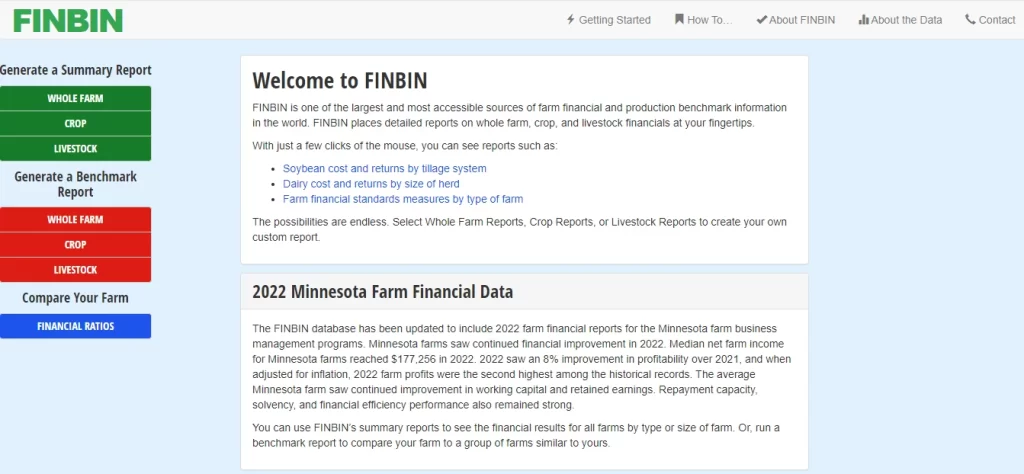Open Farm financial standards measures by type of farm
This screenshot has height=474, width=1024.
click(x=403, y=199)
